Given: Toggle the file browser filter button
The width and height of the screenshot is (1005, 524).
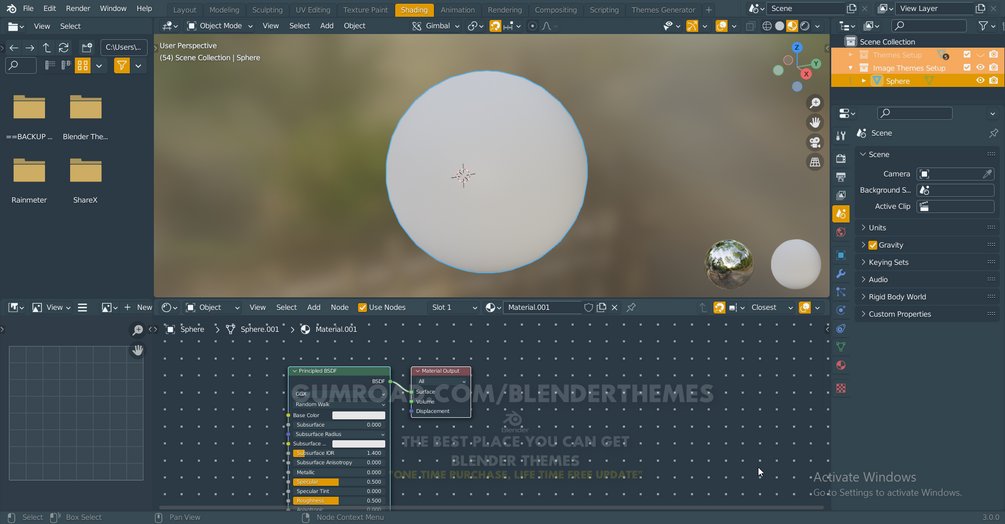Looking at the screenshot, I should pos(122,65).
